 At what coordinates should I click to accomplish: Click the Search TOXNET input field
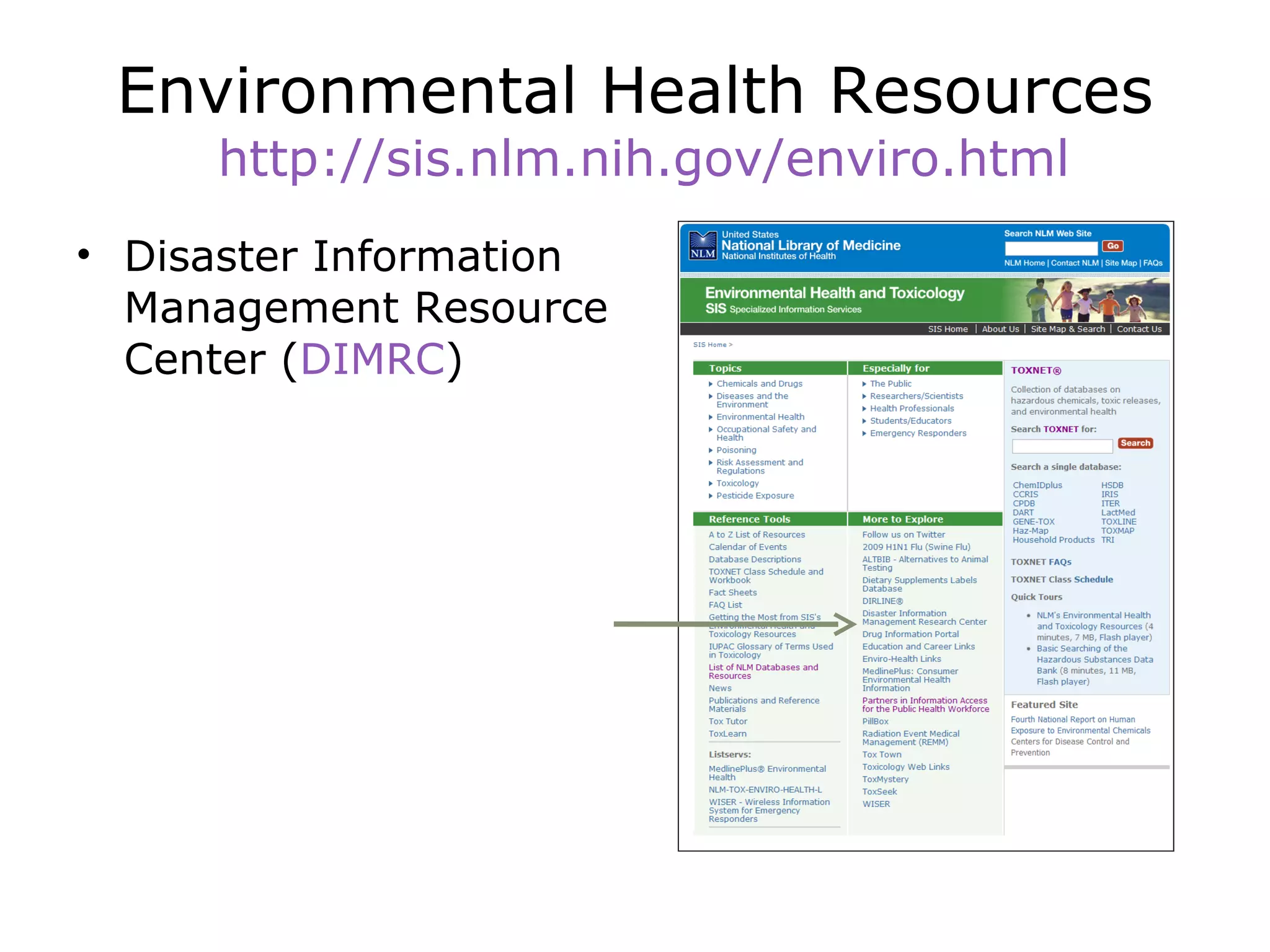1062,446
